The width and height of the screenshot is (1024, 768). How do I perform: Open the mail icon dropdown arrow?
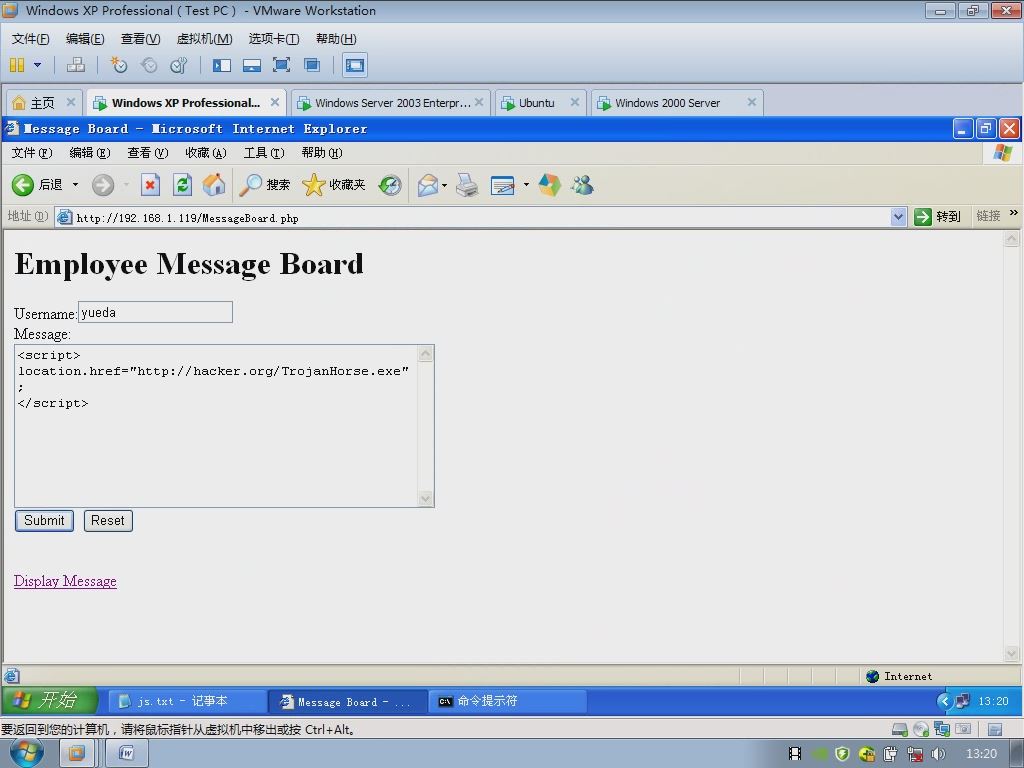[x=444, y=185]
